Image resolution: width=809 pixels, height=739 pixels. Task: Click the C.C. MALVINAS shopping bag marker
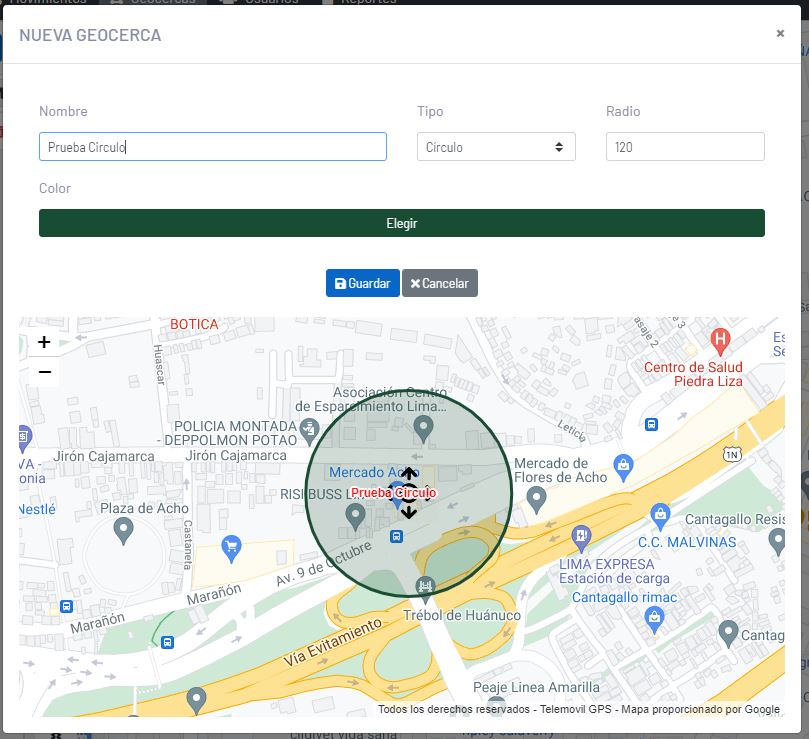click(x=660, y=517)
